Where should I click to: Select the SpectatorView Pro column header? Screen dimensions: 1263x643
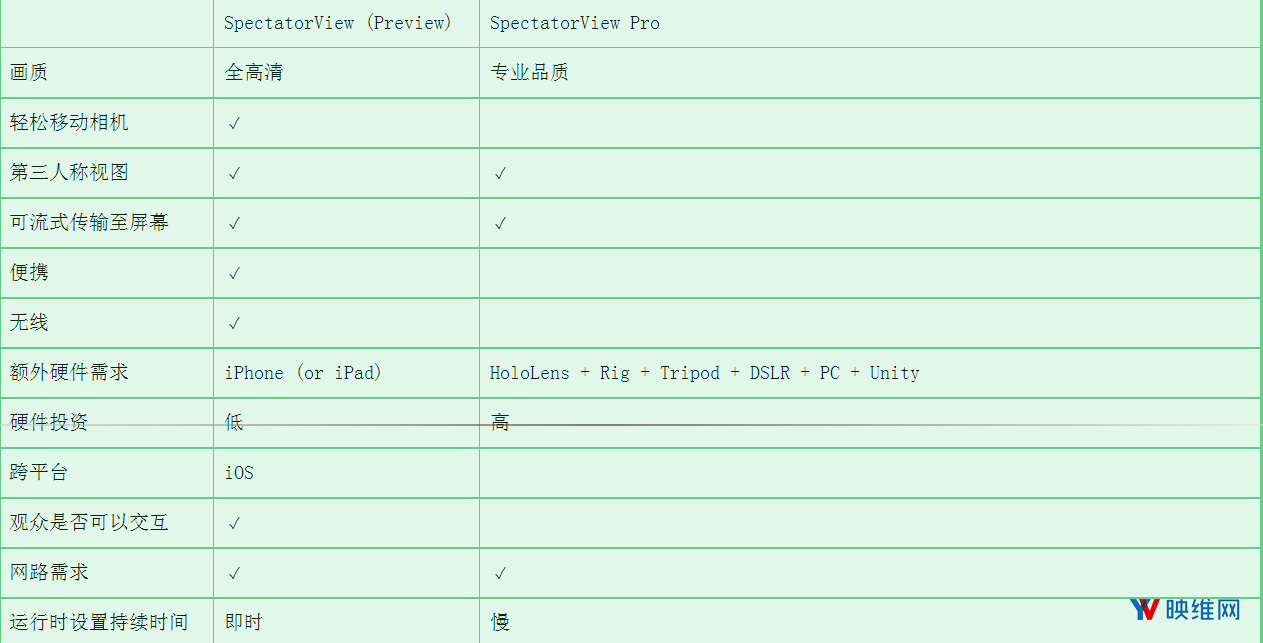(575, 23)
